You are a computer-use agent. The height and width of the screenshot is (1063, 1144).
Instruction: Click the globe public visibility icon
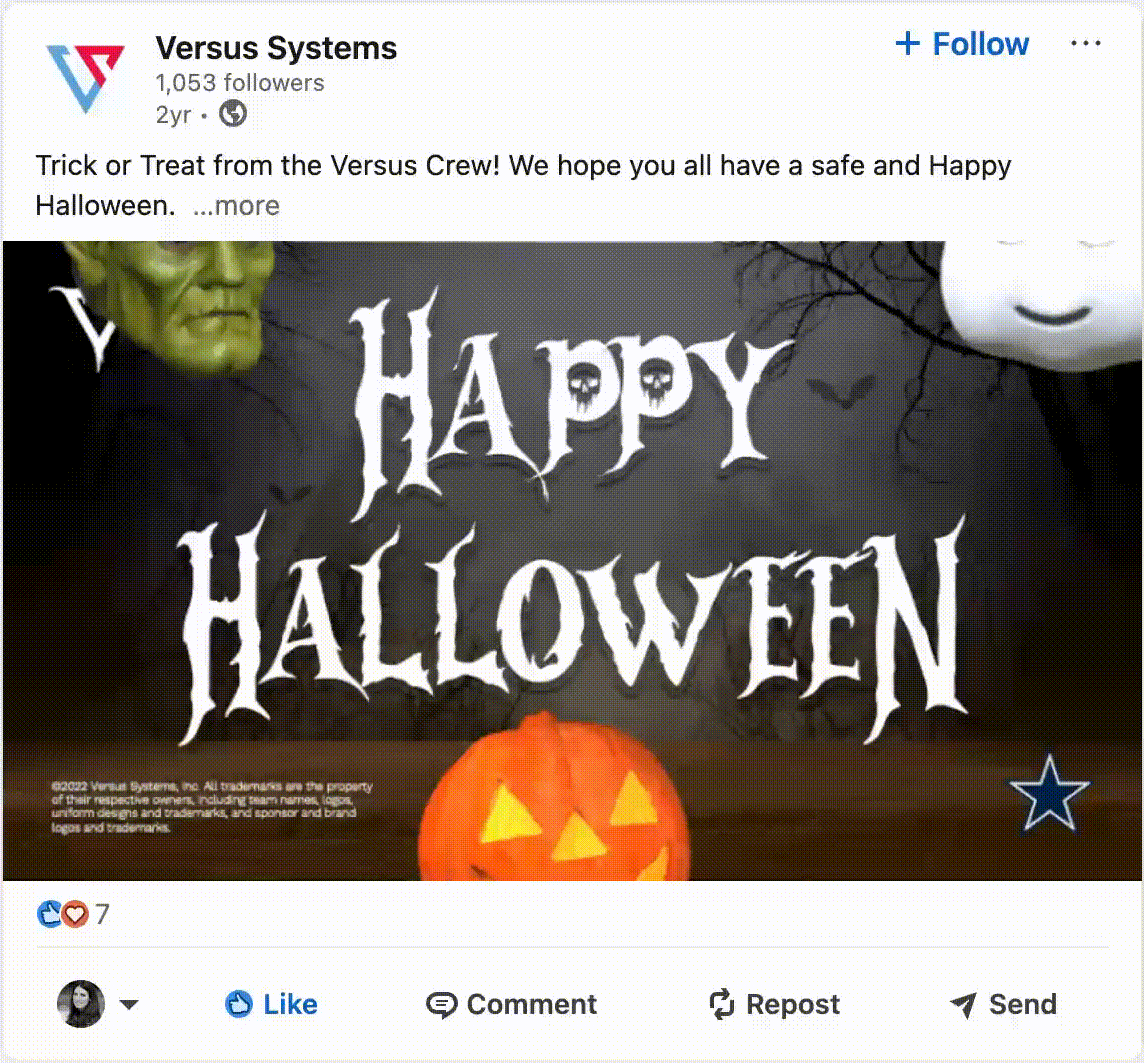coord(233,114)
